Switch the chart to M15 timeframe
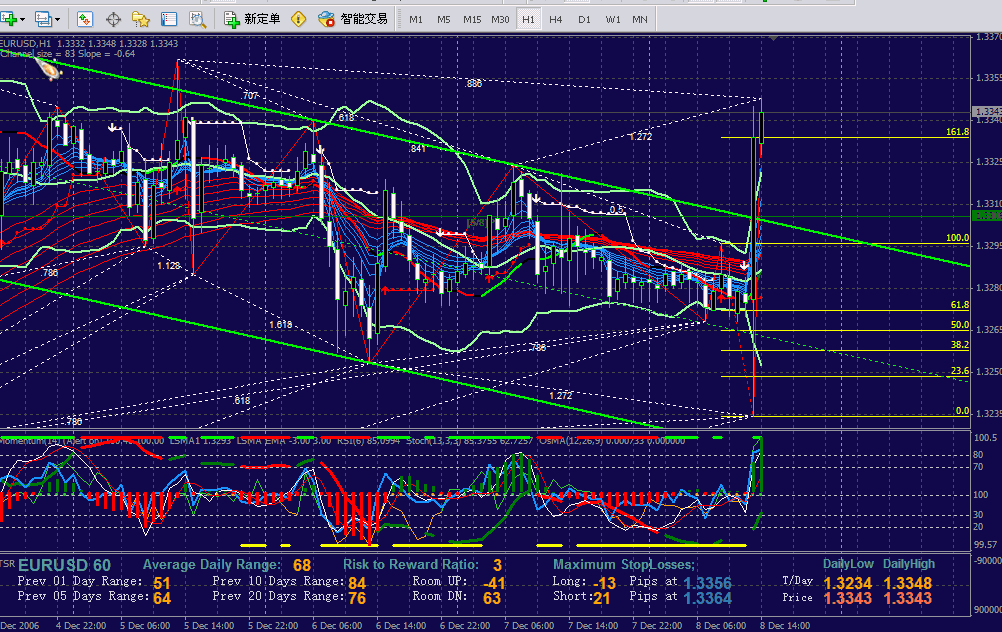The image size is (1002, 632). click(x=472, y=19)
